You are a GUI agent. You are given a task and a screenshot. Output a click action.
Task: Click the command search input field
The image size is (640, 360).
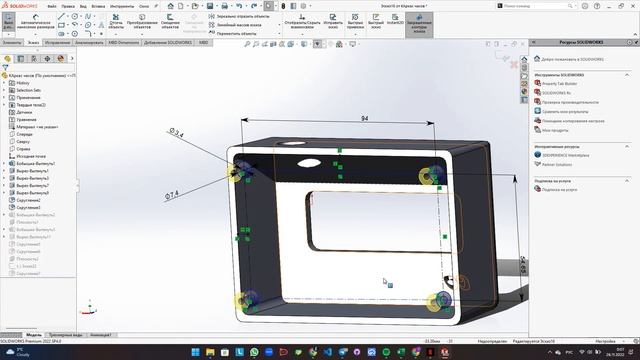pos(536,6)
